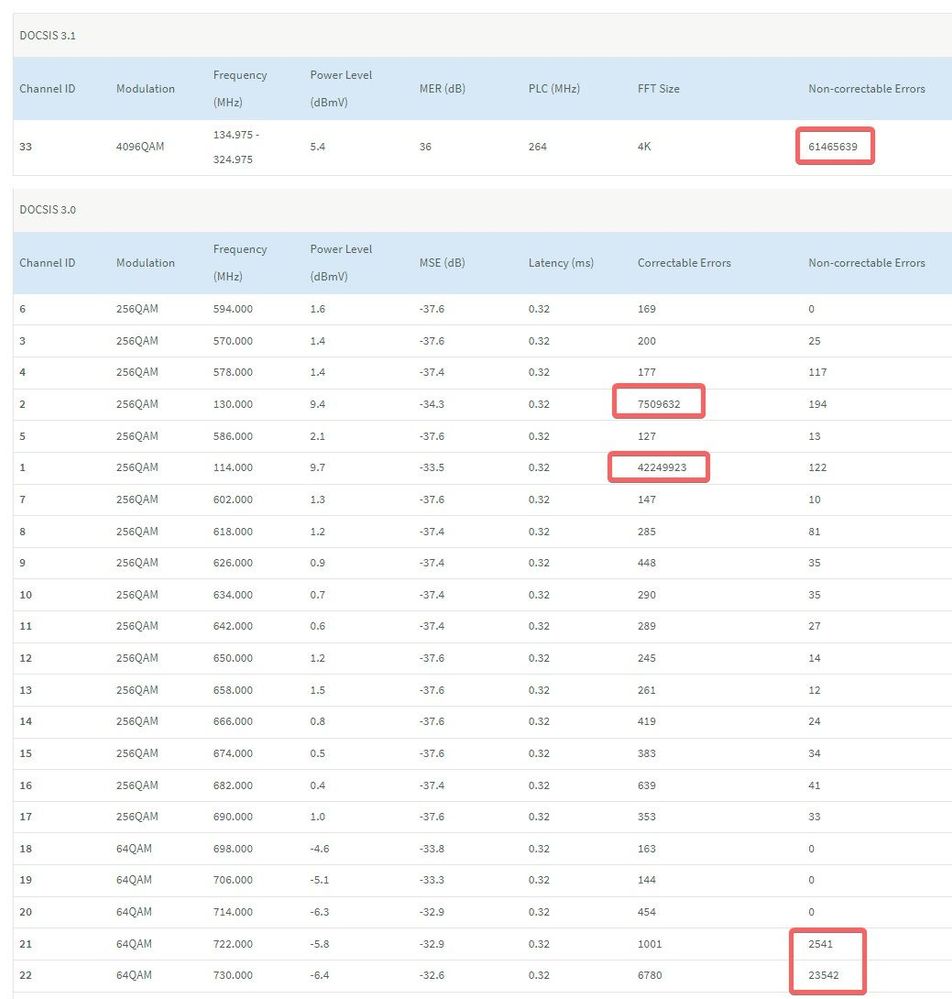Viewport: 952px width, 999px height.
Task: Click frequency 578.000 cell
Action: coord(233,372)
